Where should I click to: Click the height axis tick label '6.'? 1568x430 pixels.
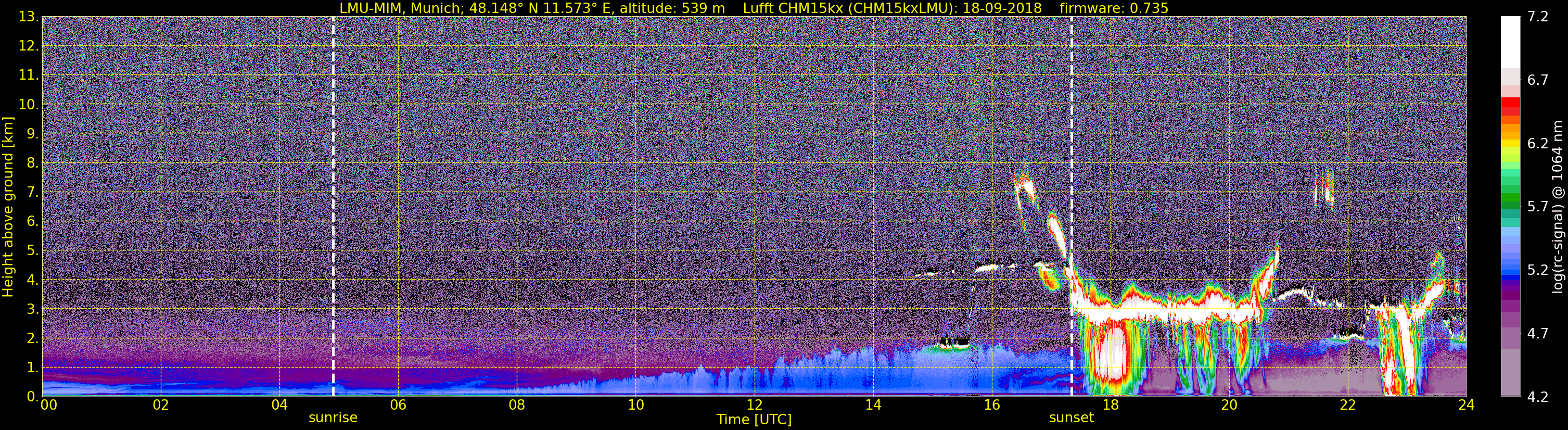(x=33, y=221)
